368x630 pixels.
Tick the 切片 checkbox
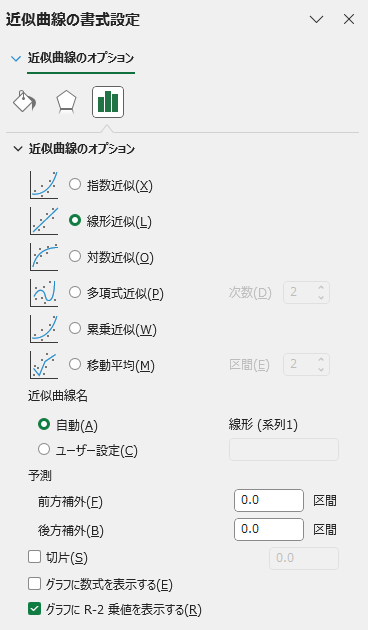(35, 557)
